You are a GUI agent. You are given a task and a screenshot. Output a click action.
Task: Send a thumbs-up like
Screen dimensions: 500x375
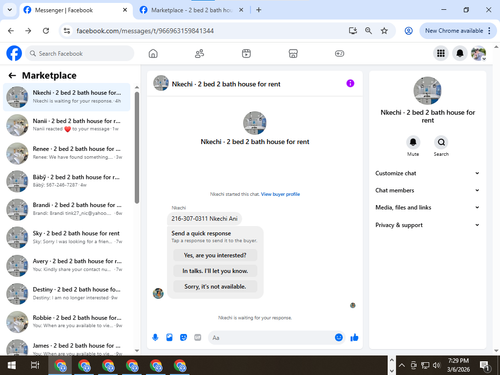pos(354,338)
